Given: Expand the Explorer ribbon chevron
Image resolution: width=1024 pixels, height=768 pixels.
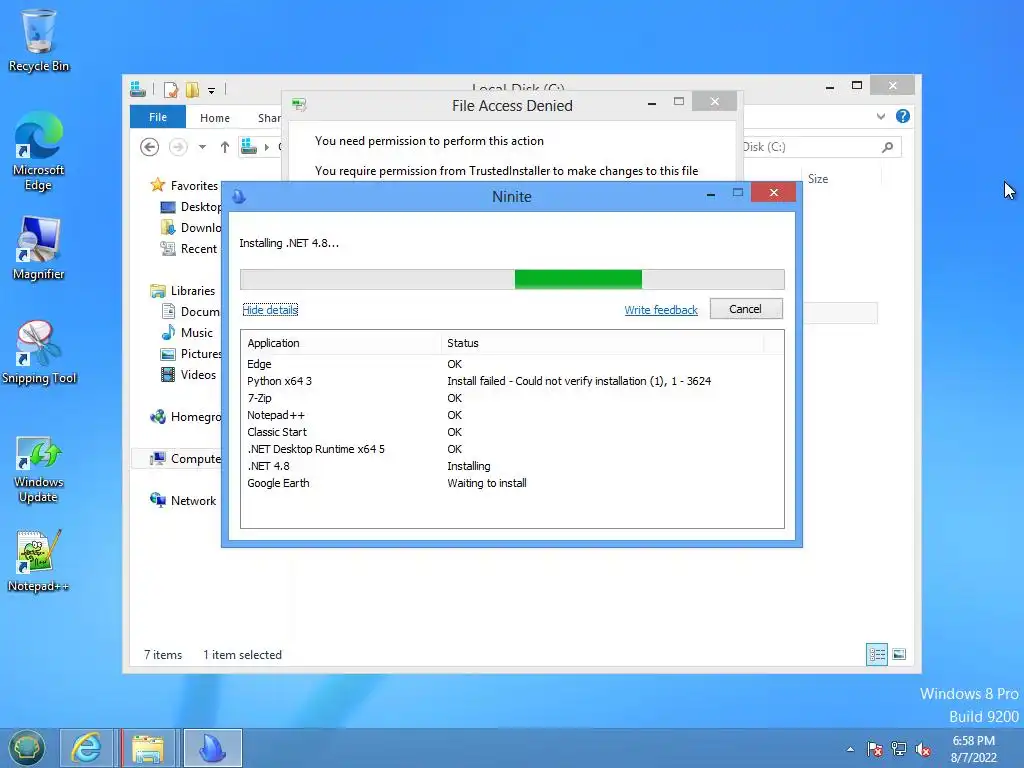Looking at the screenshot, I should pyautogui.click(x=880, y=116).
